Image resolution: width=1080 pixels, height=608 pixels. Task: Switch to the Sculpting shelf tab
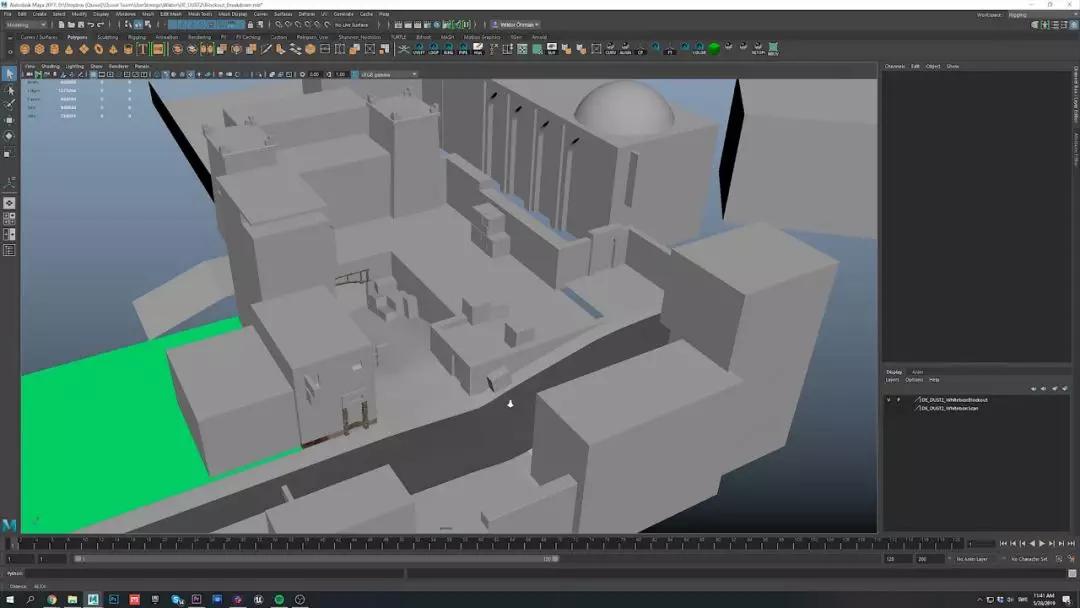pyautogui.click(x=107, y=37)
